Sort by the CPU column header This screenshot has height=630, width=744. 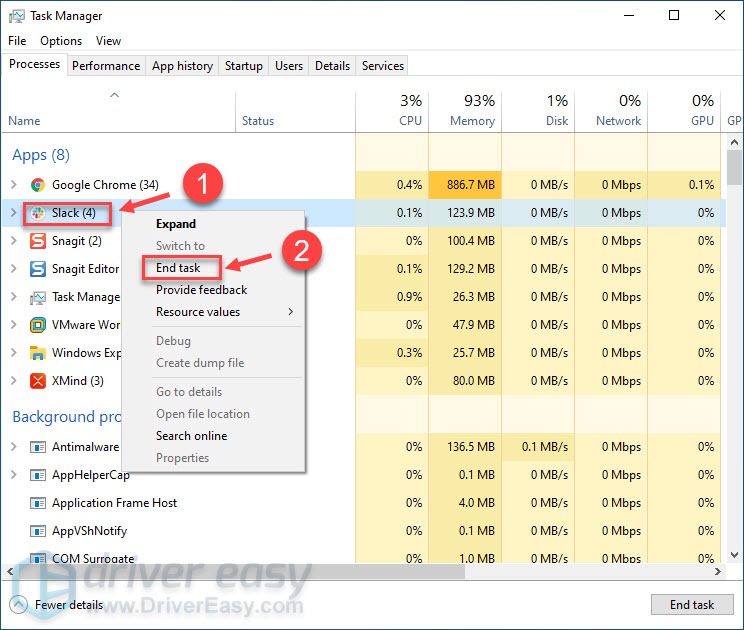click(392, 111)
